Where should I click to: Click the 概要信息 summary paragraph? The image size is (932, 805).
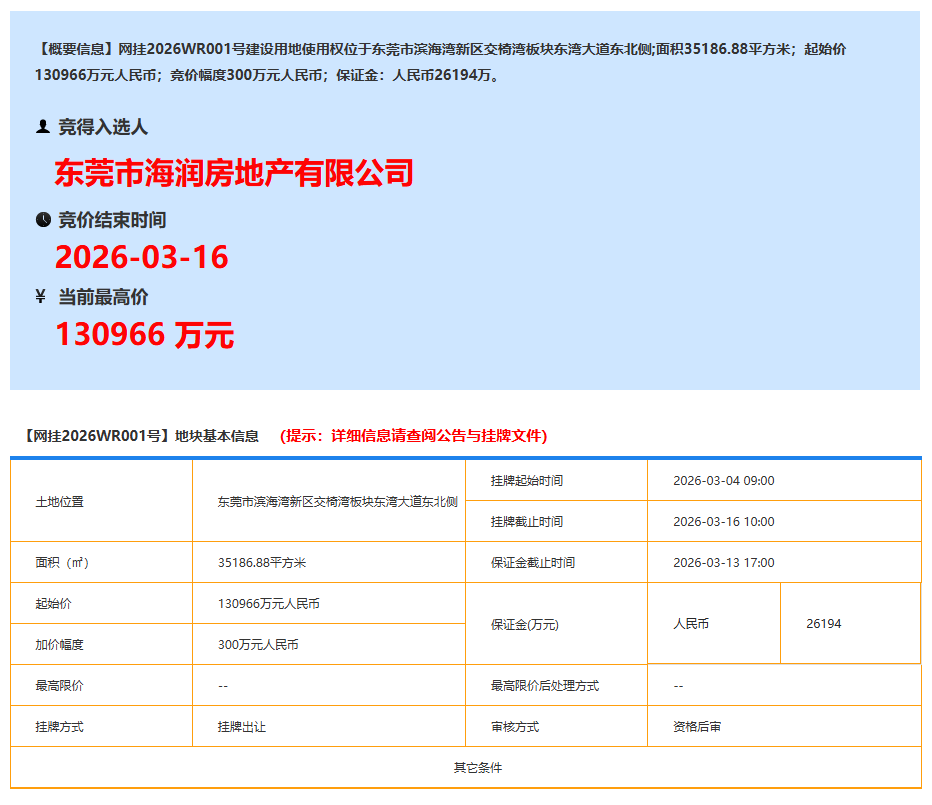pos(440,61)
